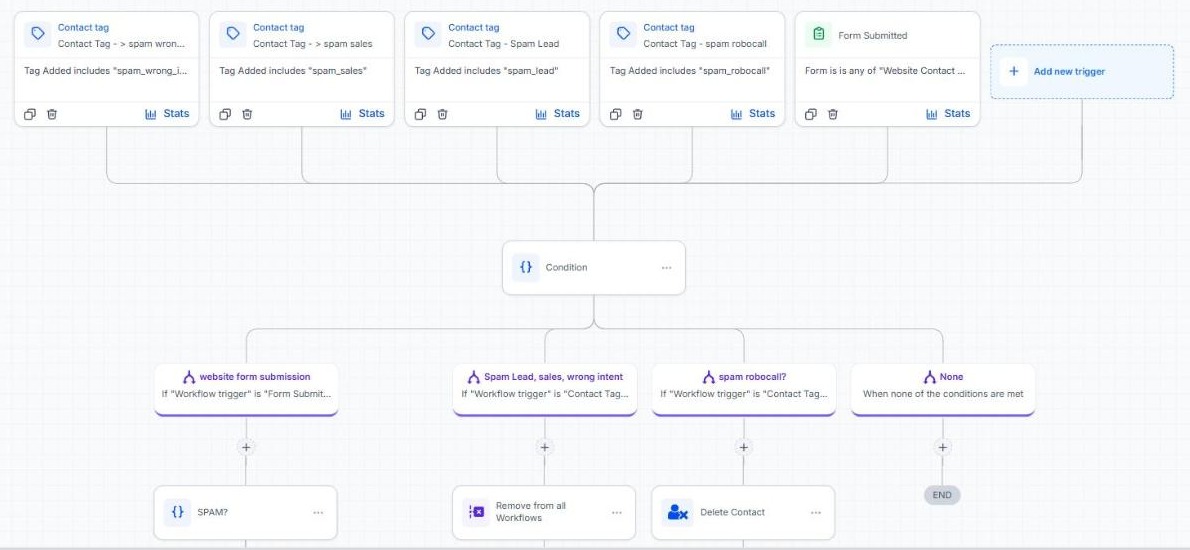The height and width of the screenshot is (550, 1190).
Task: Click Form Submitted trigger title
Action: 873,36
